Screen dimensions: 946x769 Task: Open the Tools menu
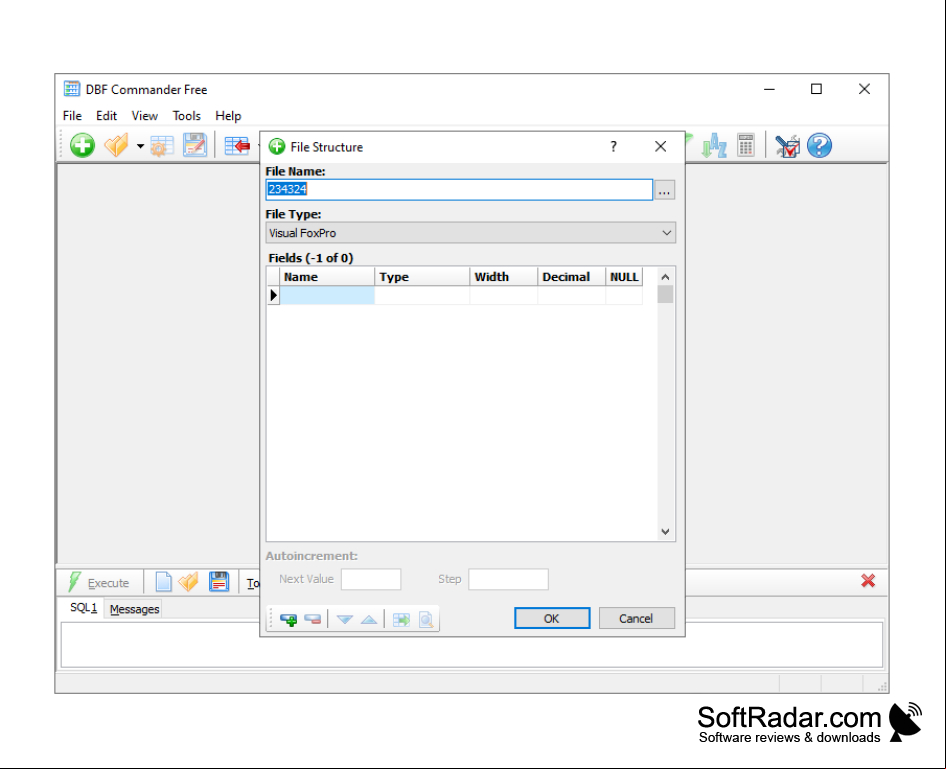tap(186, 116)
